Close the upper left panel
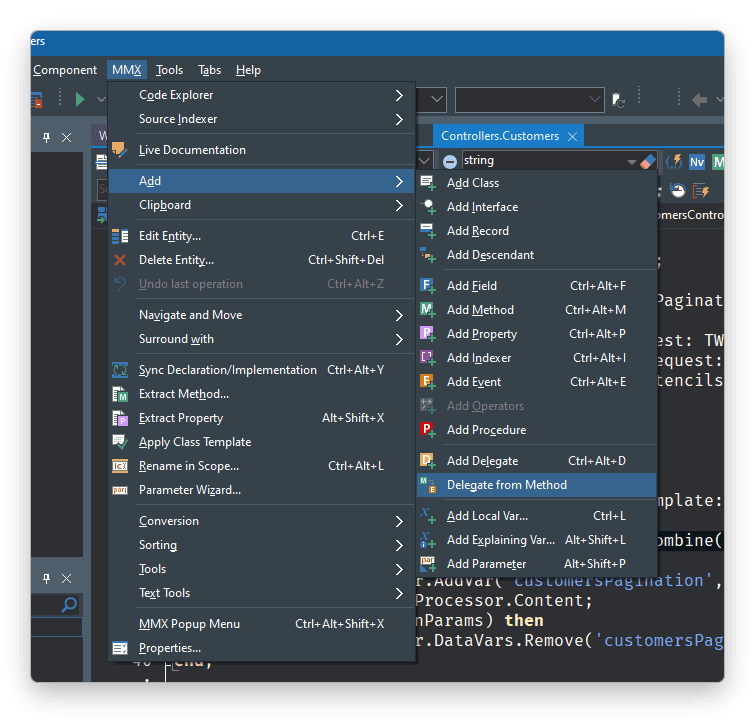 pyautogui.click(x=66, y=138)
